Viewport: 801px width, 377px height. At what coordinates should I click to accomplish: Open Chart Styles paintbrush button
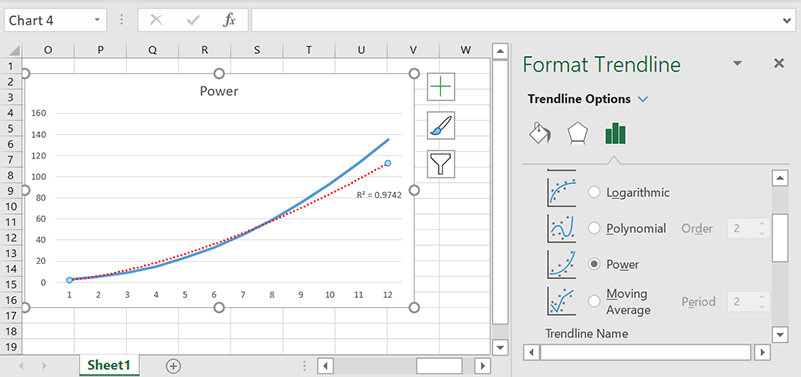[x=441, y=125]
